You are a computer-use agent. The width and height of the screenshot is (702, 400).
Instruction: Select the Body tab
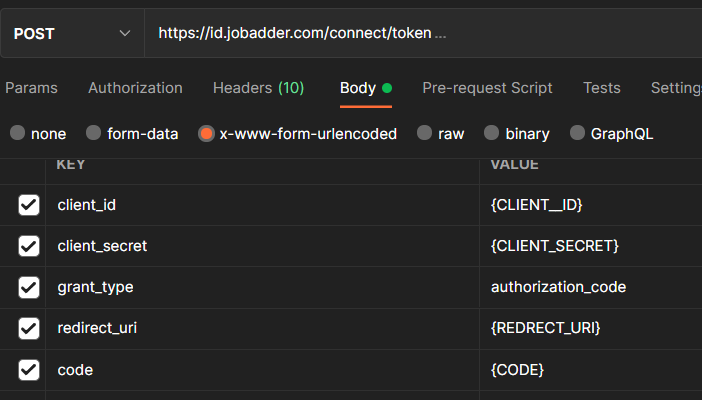point(358,88)
